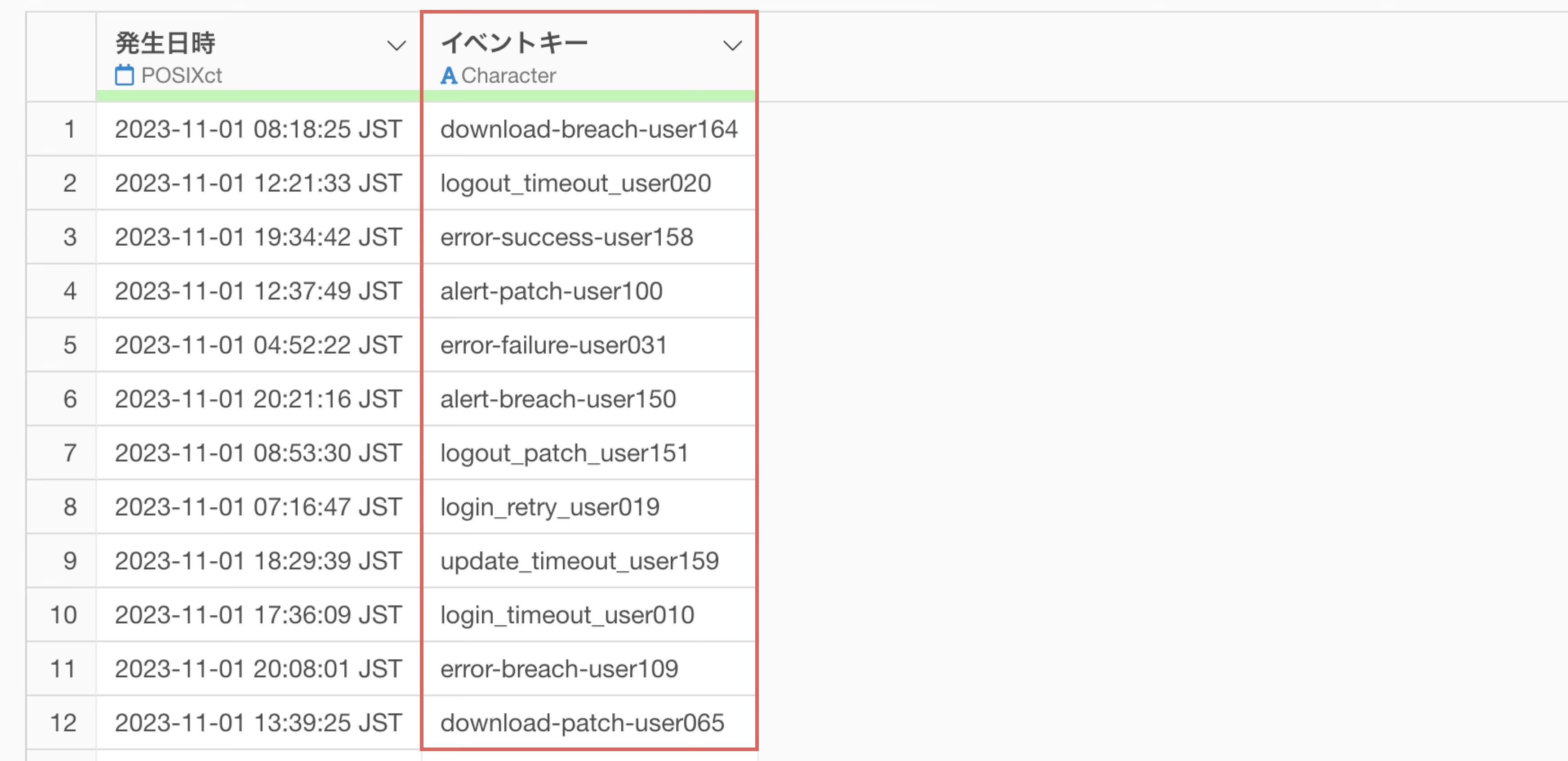
Task: Click the green bar under イベントキー column
Action: click(588, 96)
